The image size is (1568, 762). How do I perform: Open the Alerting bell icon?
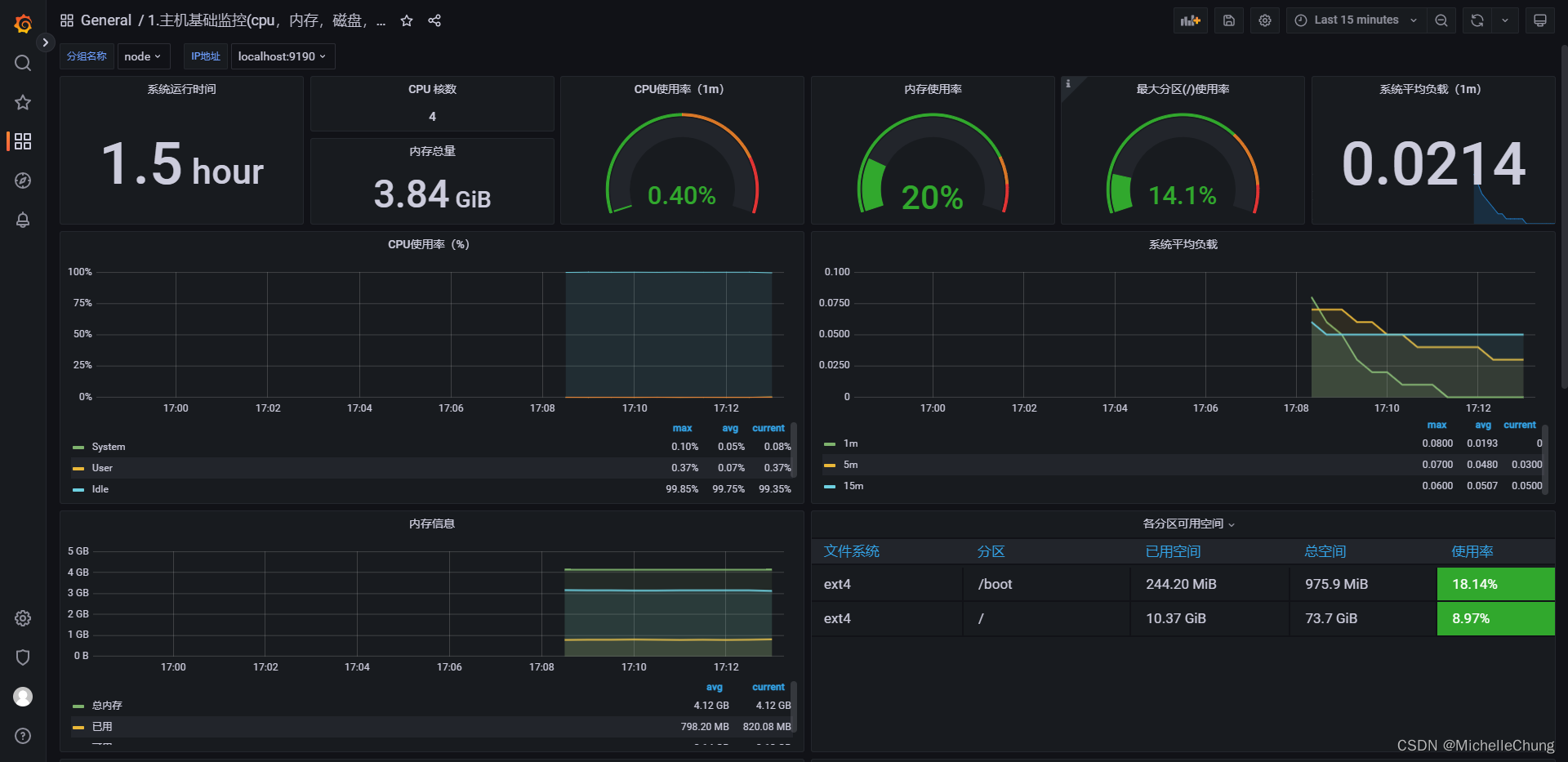[23, 220]
